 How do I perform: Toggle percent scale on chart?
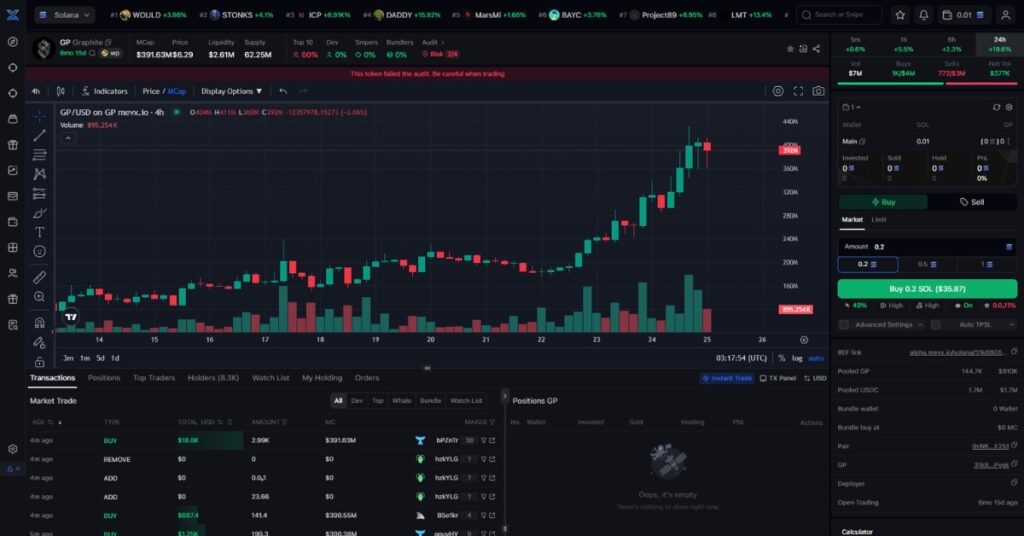tap(782, 358)
